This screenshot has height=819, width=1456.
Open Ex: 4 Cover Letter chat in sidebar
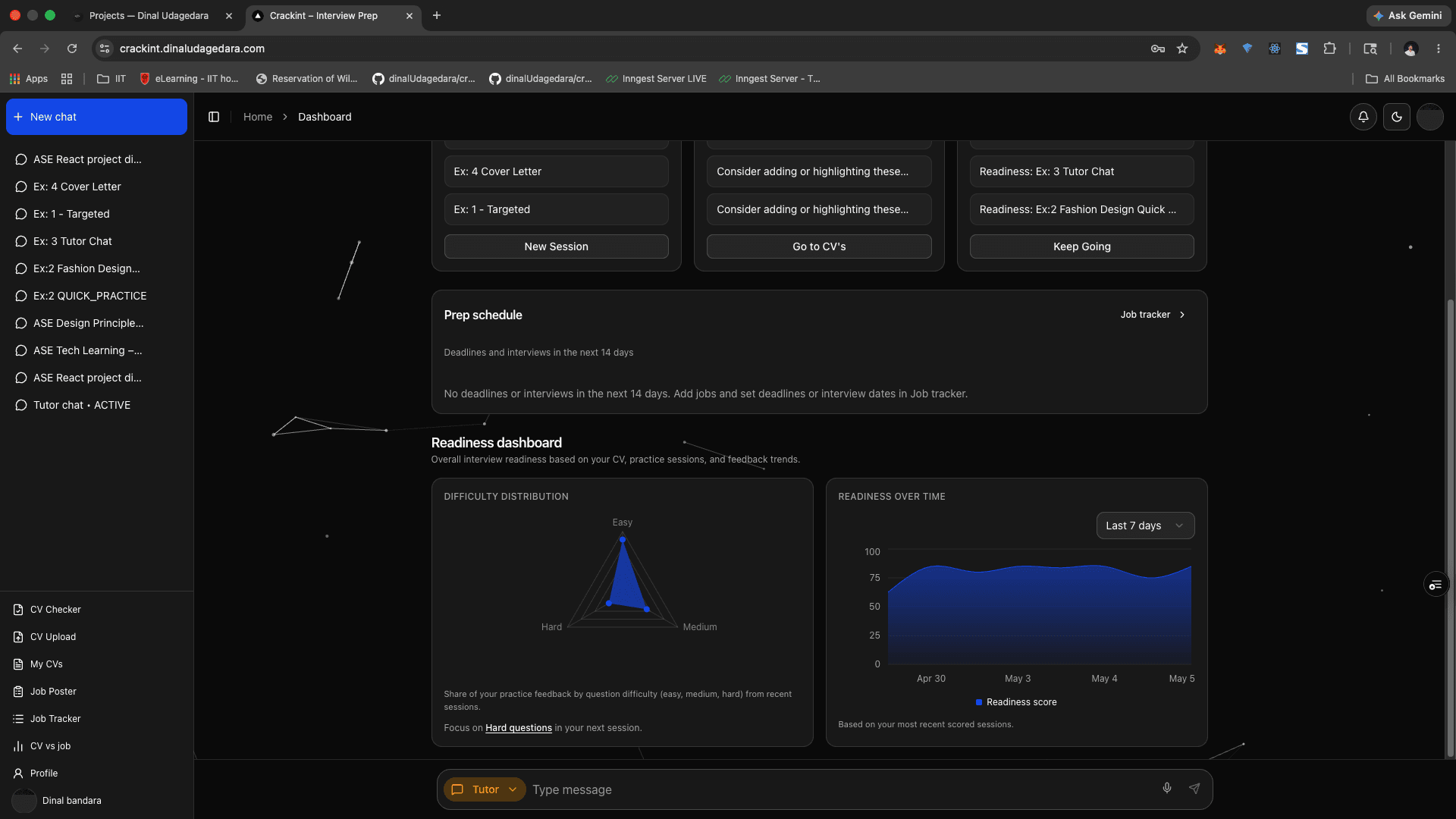[96, 187]
